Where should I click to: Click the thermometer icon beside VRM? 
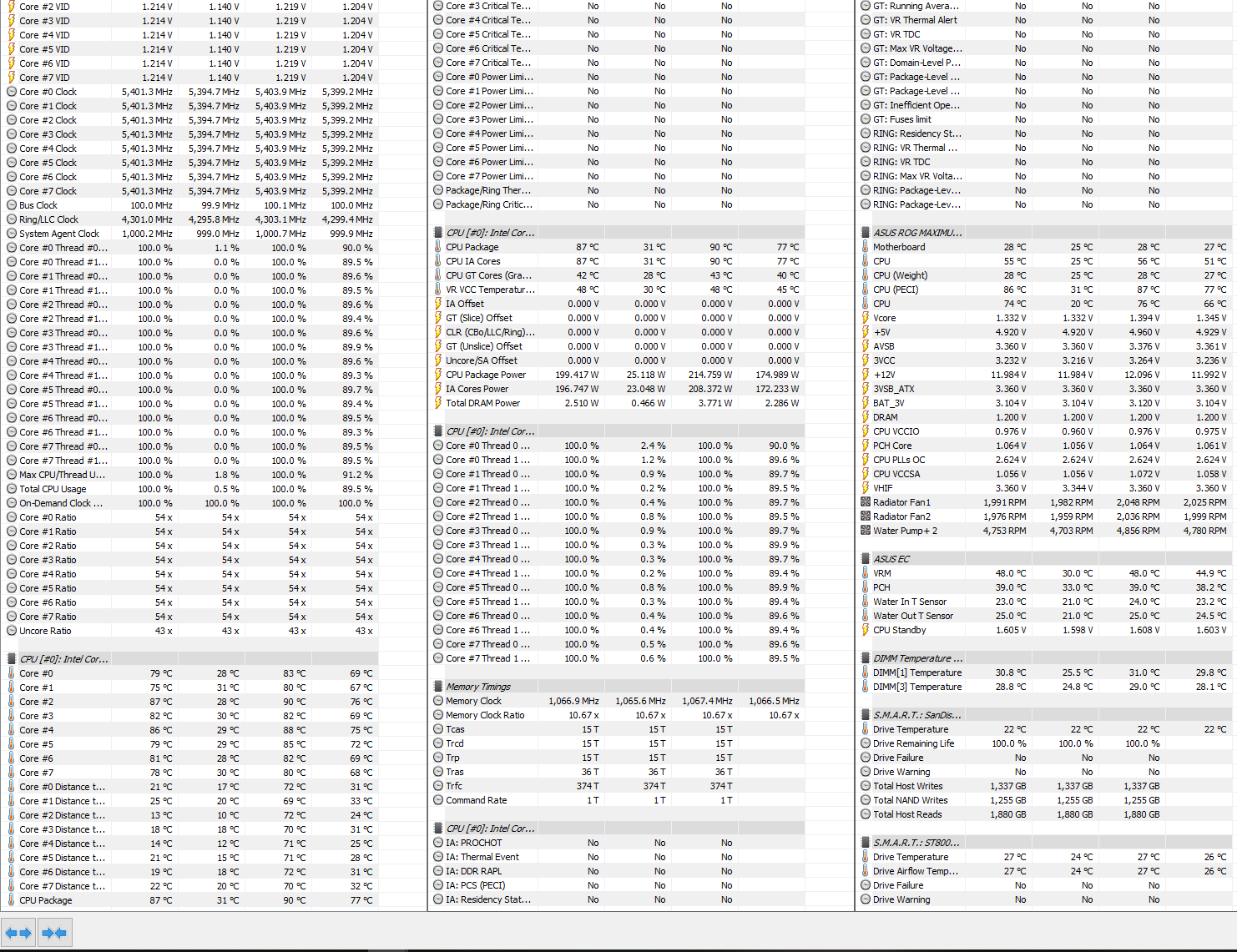click(x=866, y=573)
